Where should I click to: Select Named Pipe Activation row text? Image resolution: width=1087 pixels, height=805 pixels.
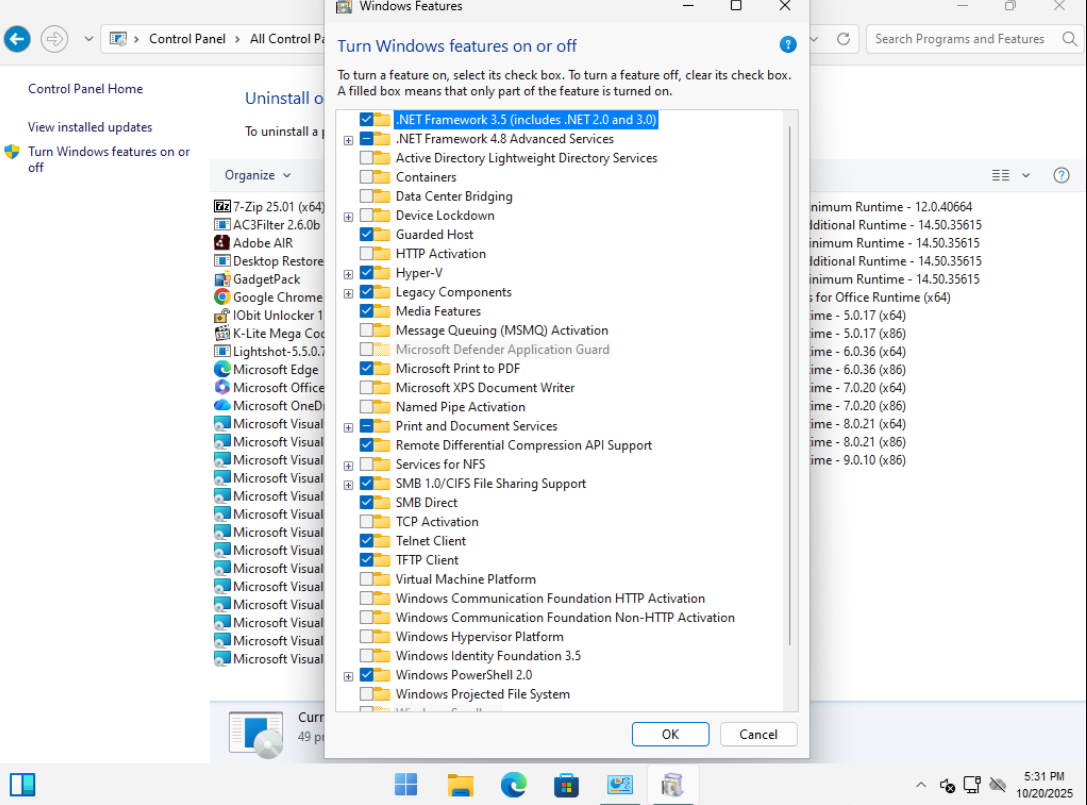[x=460, y=407]
